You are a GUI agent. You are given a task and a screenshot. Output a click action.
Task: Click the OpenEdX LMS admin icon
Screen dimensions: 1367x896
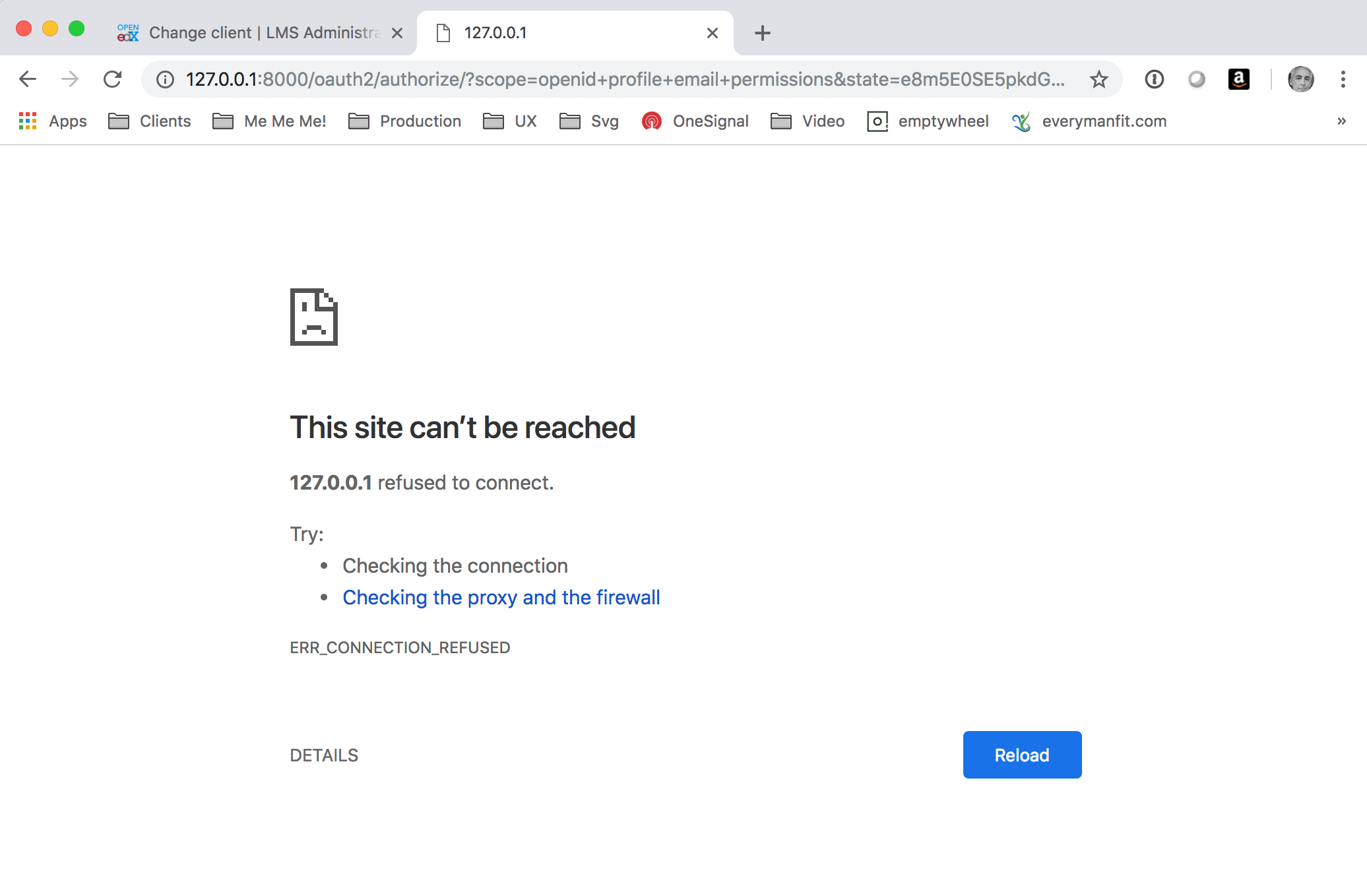click(x=127, y=32)
